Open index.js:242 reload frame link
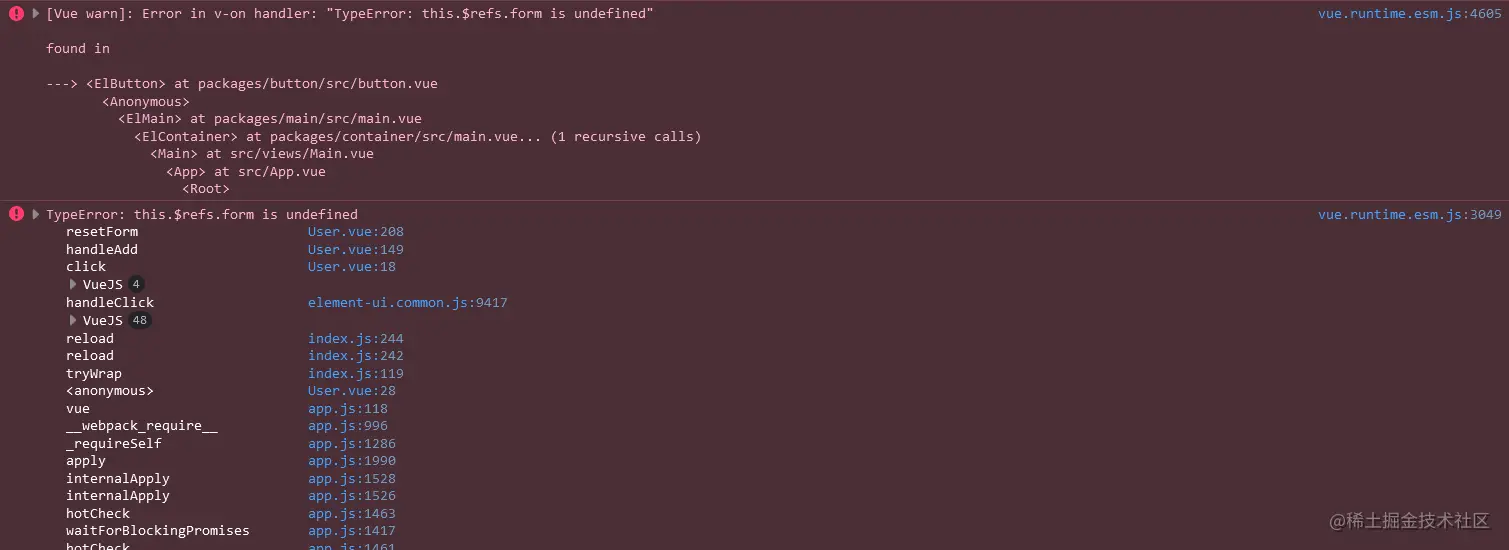Image resolution: width=1509 pixels, height=550 pixels. tap(356, 356)
